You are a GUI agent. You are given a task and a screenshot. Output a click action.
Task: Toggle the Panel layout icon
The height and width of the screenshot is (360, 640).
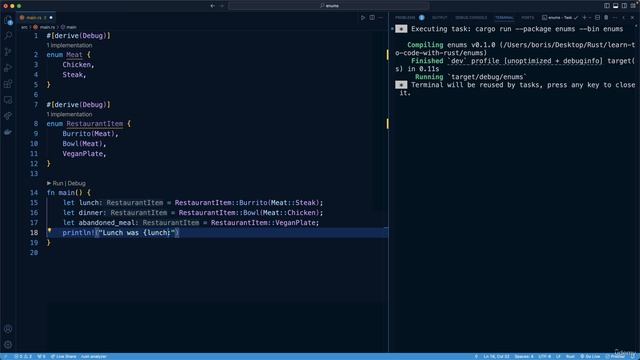point(616,6)
